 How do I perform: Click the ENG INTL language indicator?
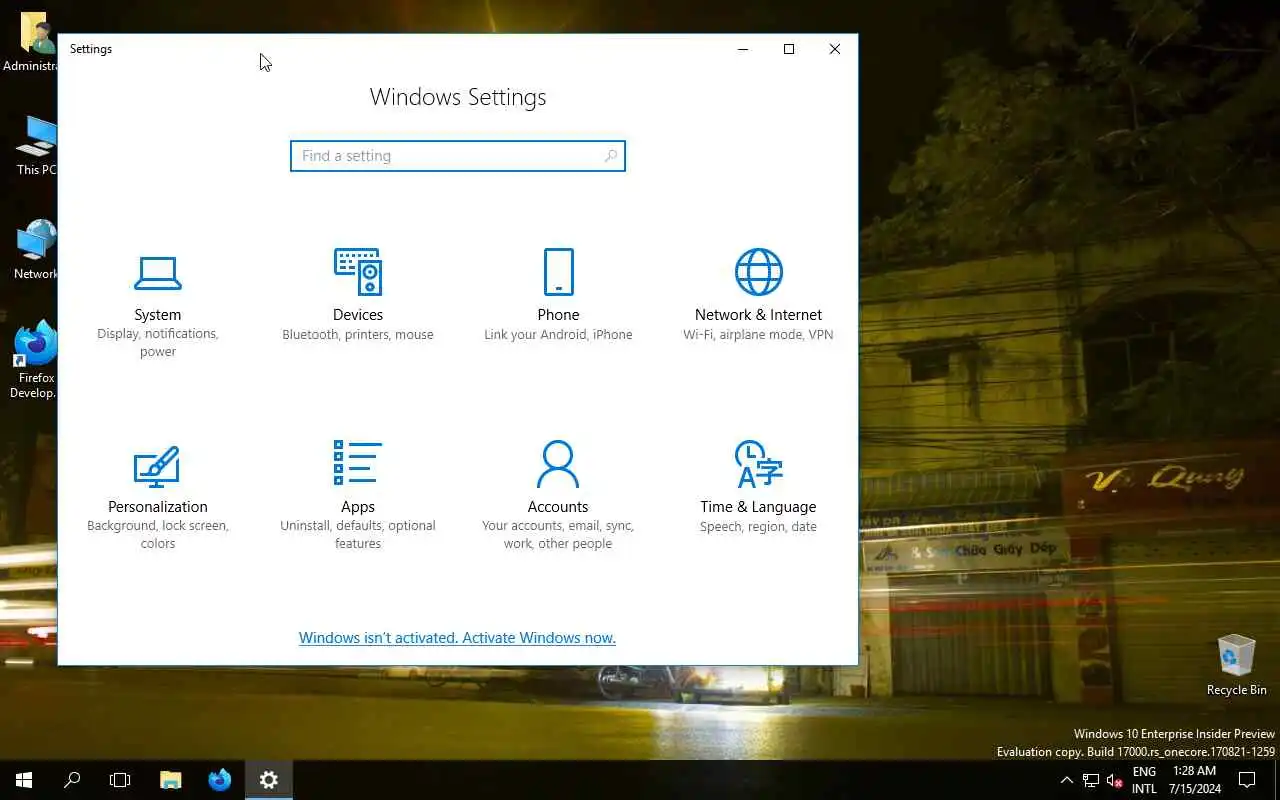tap(1144, 780)
